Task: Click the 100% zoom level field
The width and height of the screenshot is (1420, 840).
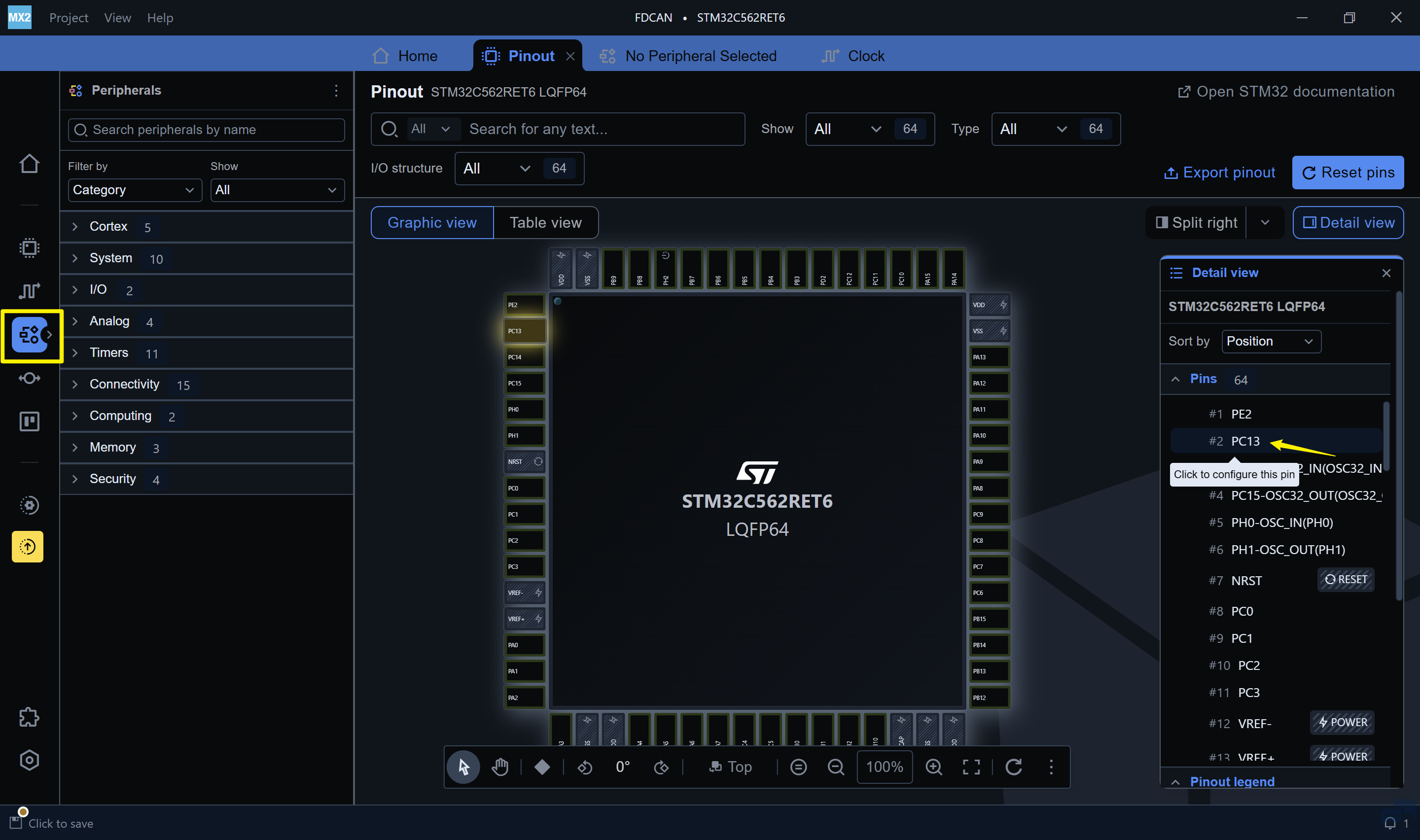Action: pos(885,767)
